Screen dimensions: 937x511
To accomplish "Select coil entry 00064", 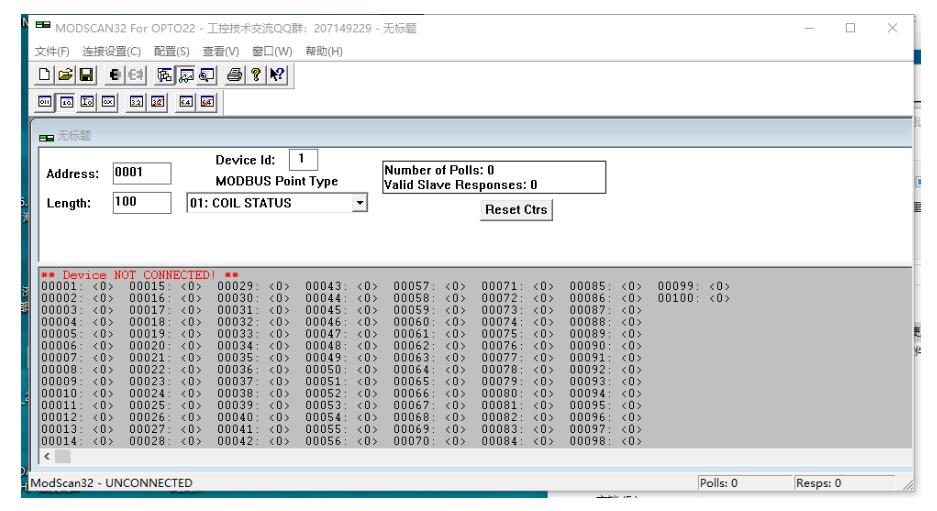I will [x=430, y=370].
